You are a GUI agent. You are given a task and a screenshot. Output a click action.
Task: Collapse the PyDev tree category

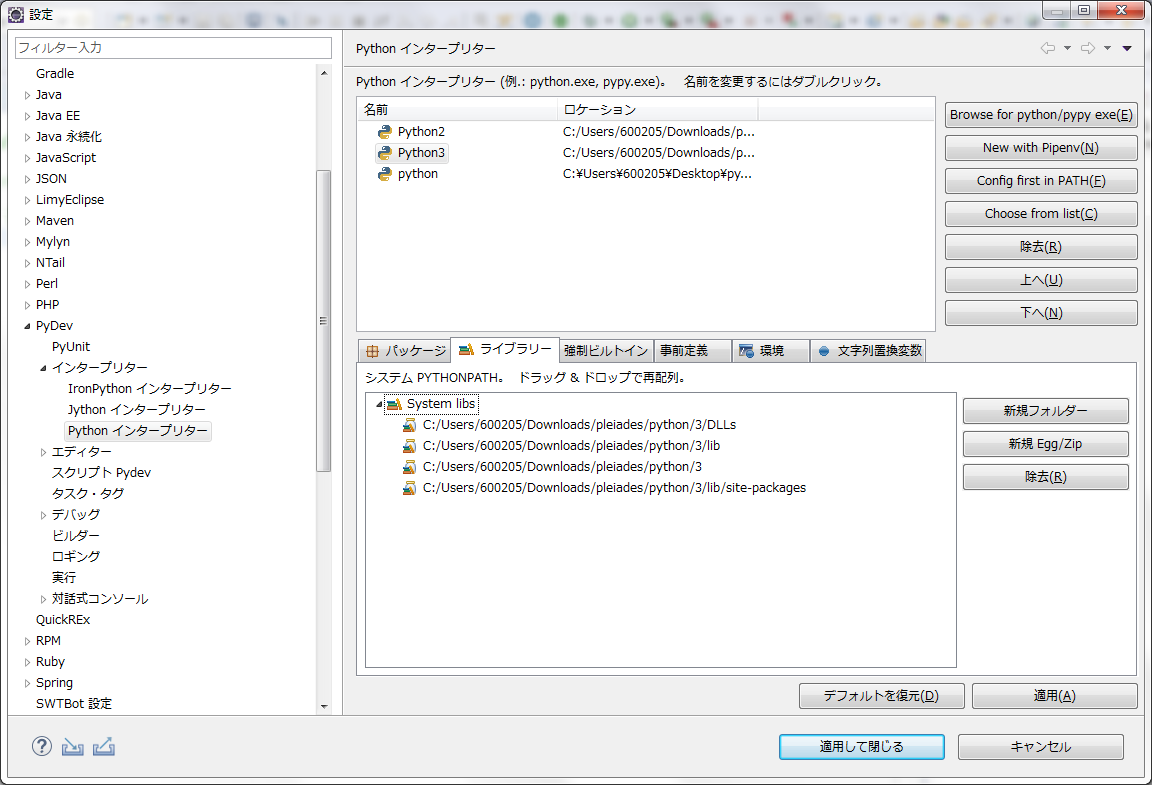[x=27, y=326]
